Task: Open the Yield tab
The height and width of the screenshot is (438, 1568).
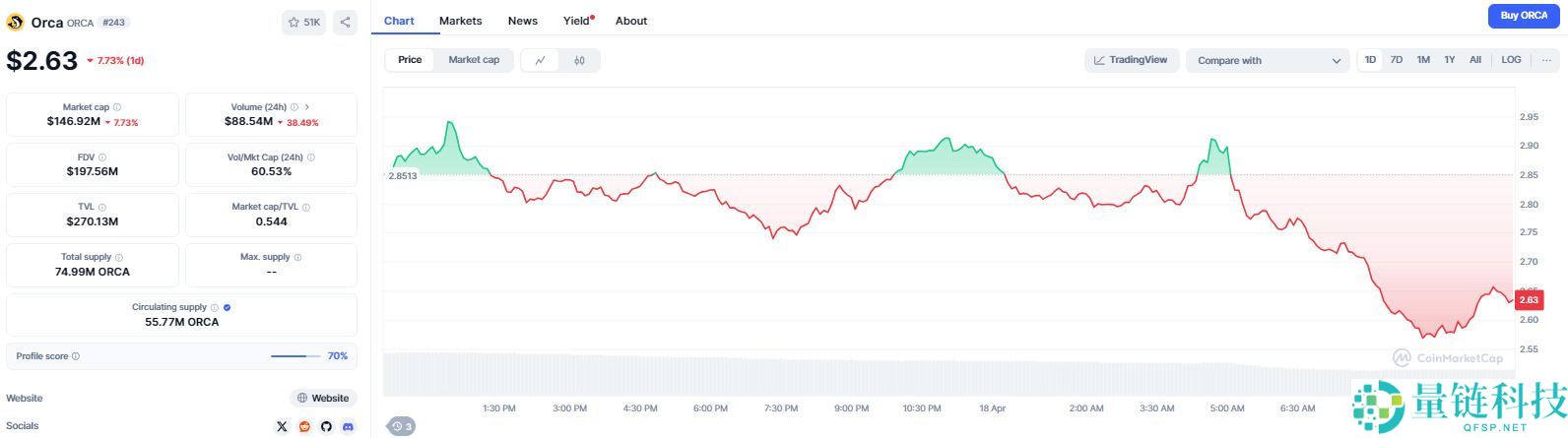Action: 577,21
